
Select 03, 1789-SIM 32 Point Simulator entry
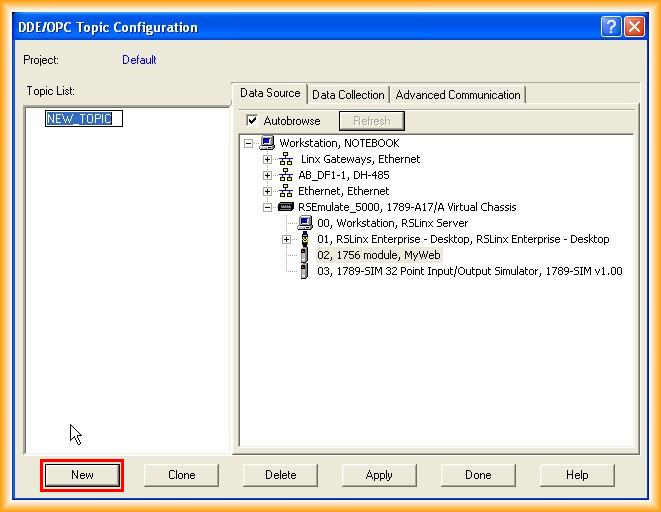[469, 271]
